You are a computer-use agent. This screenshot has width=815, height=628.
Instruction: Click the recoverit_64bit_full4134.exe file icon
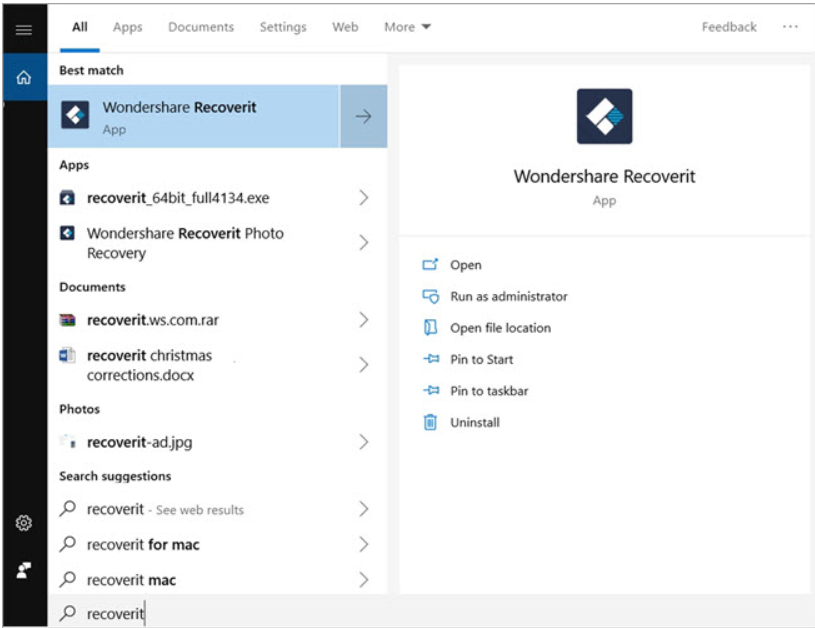click(67, 198)
